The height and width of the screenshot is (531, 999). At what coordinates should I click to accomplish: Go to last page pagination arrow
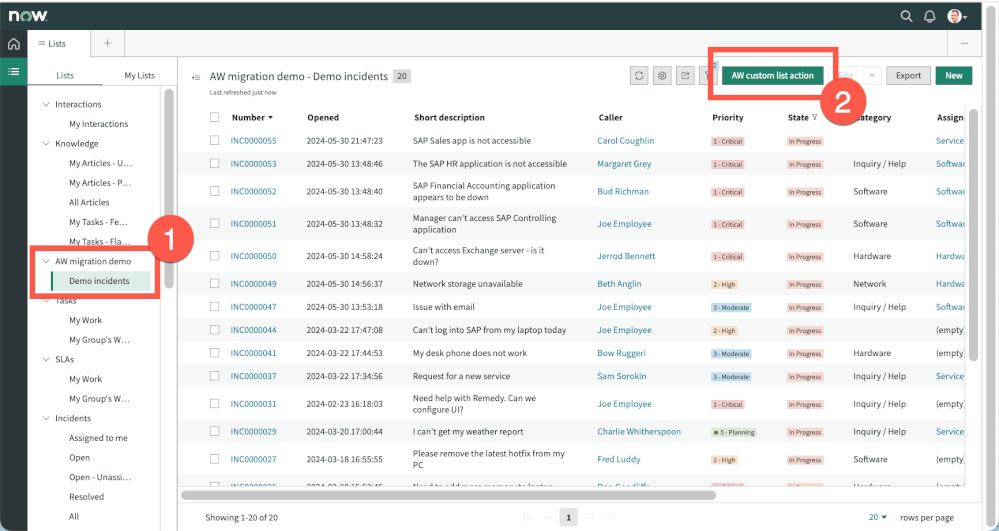point(610,518)
